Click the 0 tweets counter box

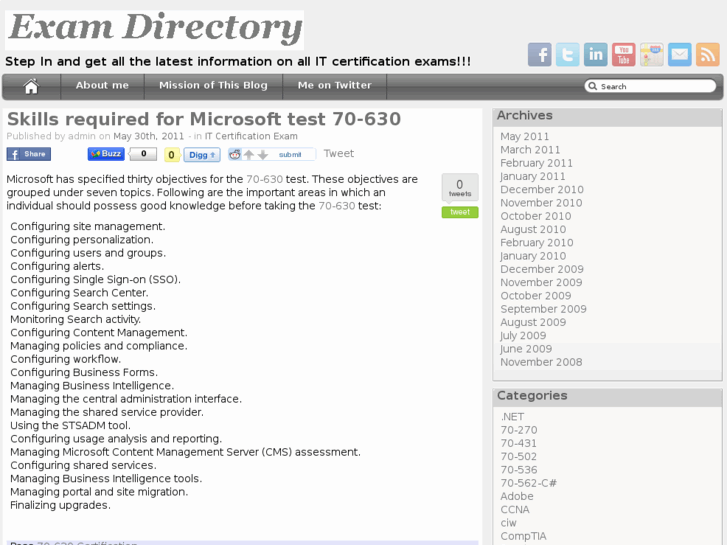click(x=460, y=187)
